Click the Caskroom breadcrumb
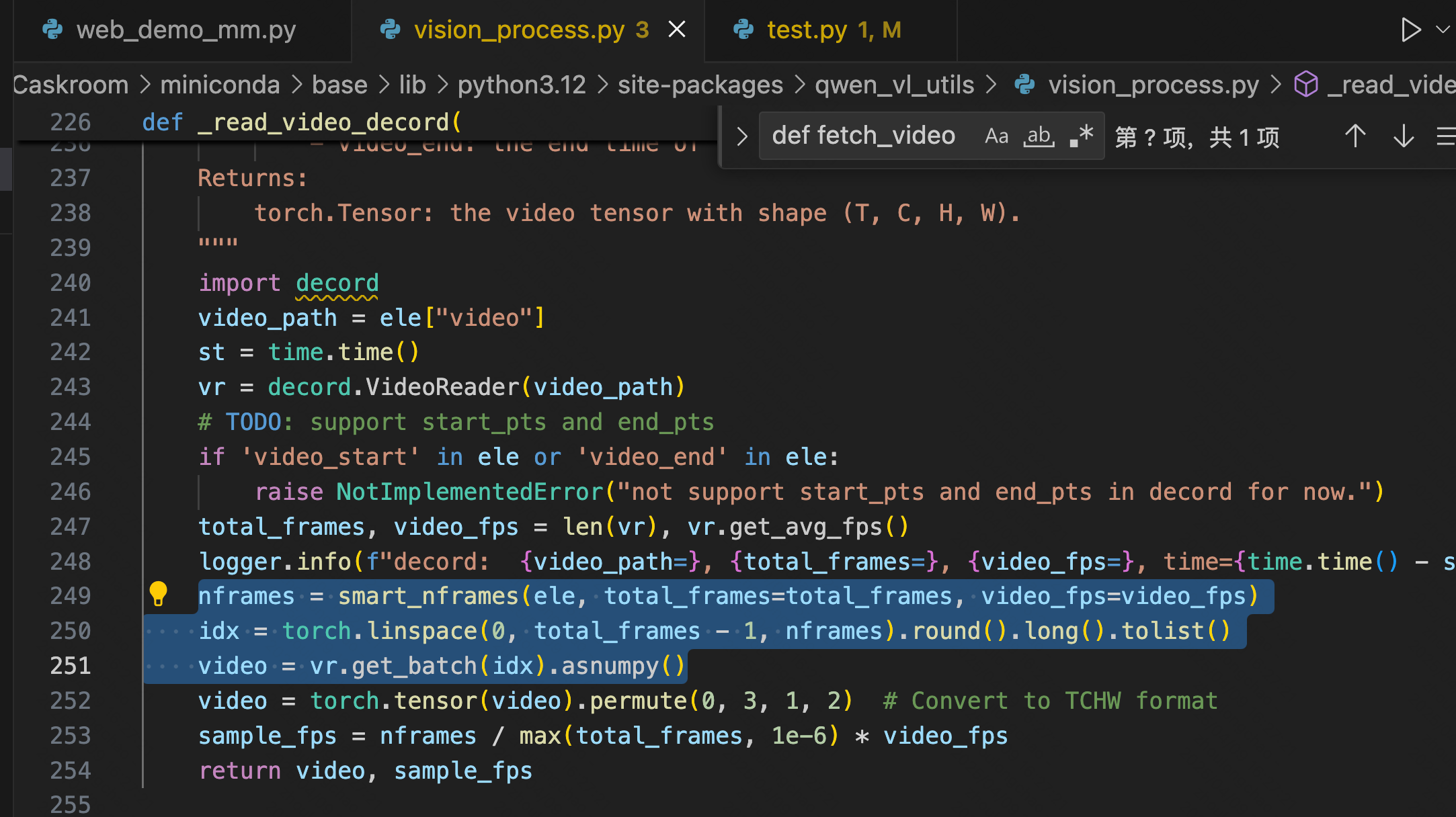This screenshot has width=1456, height=817. coord(70,85)
